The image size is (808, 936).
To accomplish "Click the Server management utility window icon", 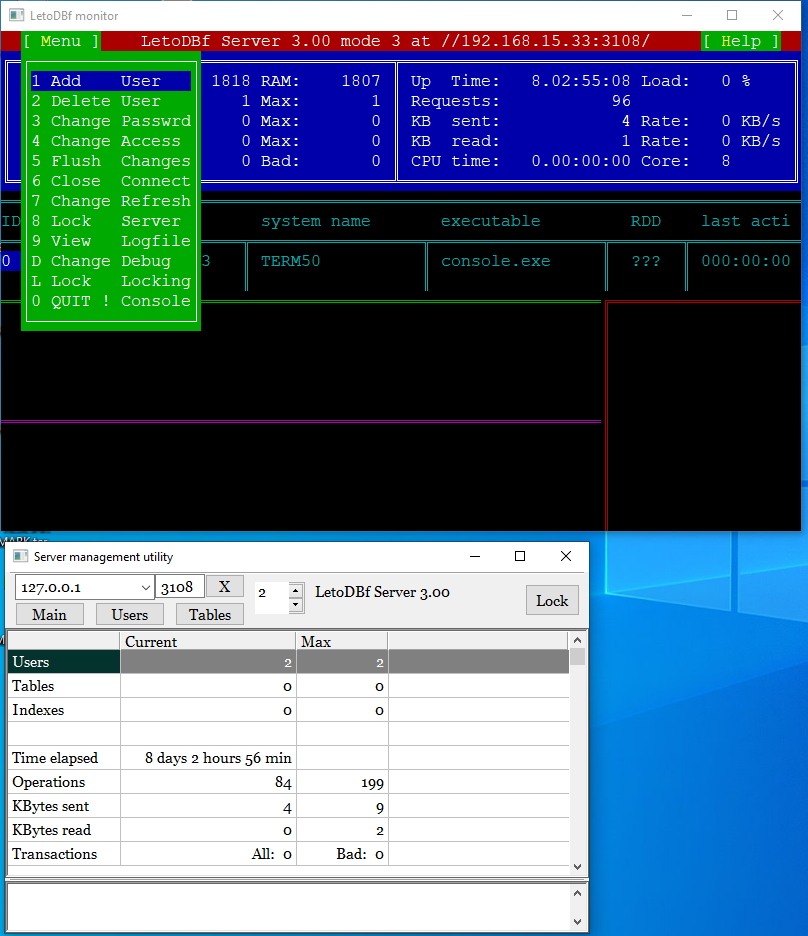I will click(19, 557).
